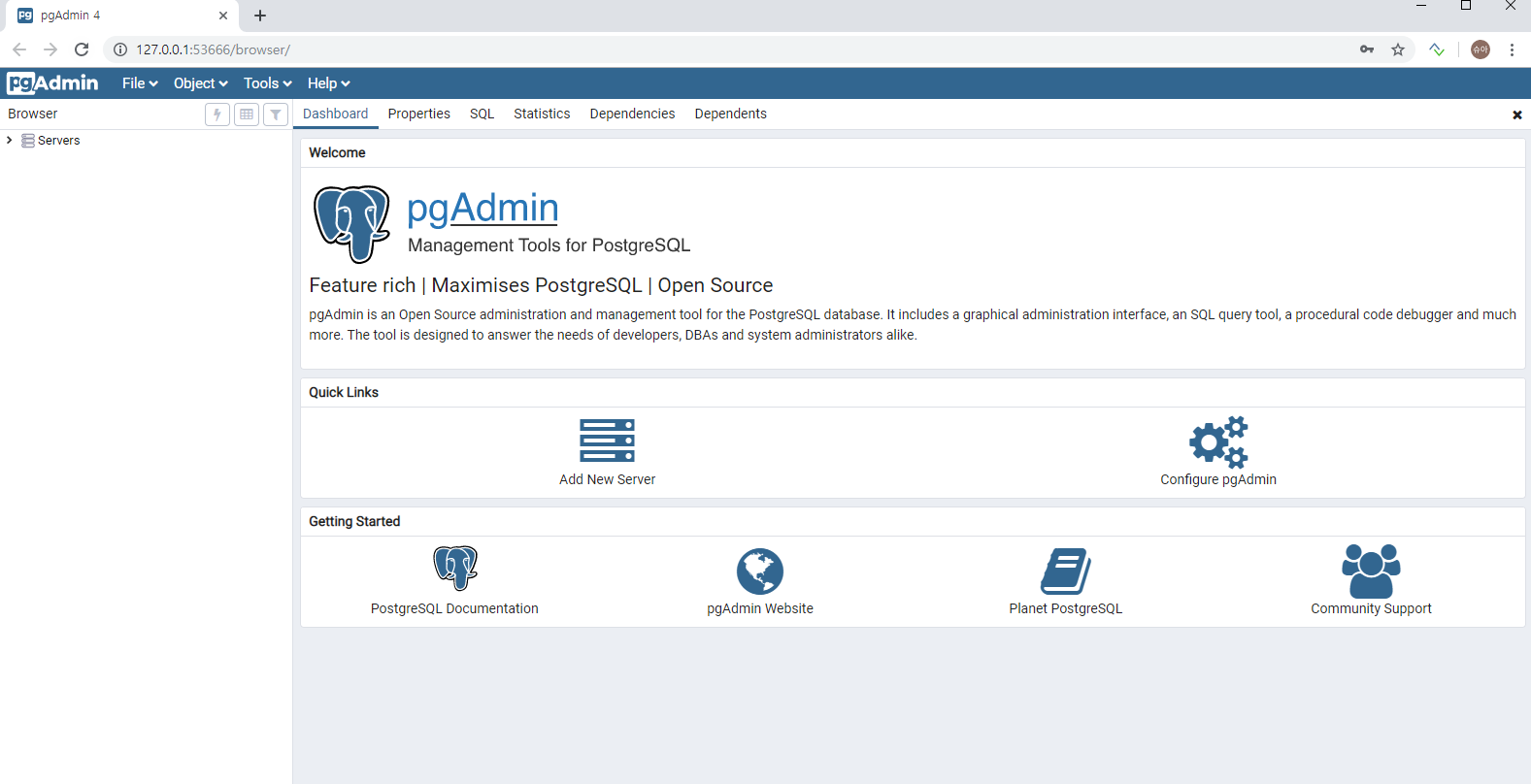This screenshot has width=1531, height=784.
Task: Open the PostgreSQL Documentation text link
Action: [454, 608]
